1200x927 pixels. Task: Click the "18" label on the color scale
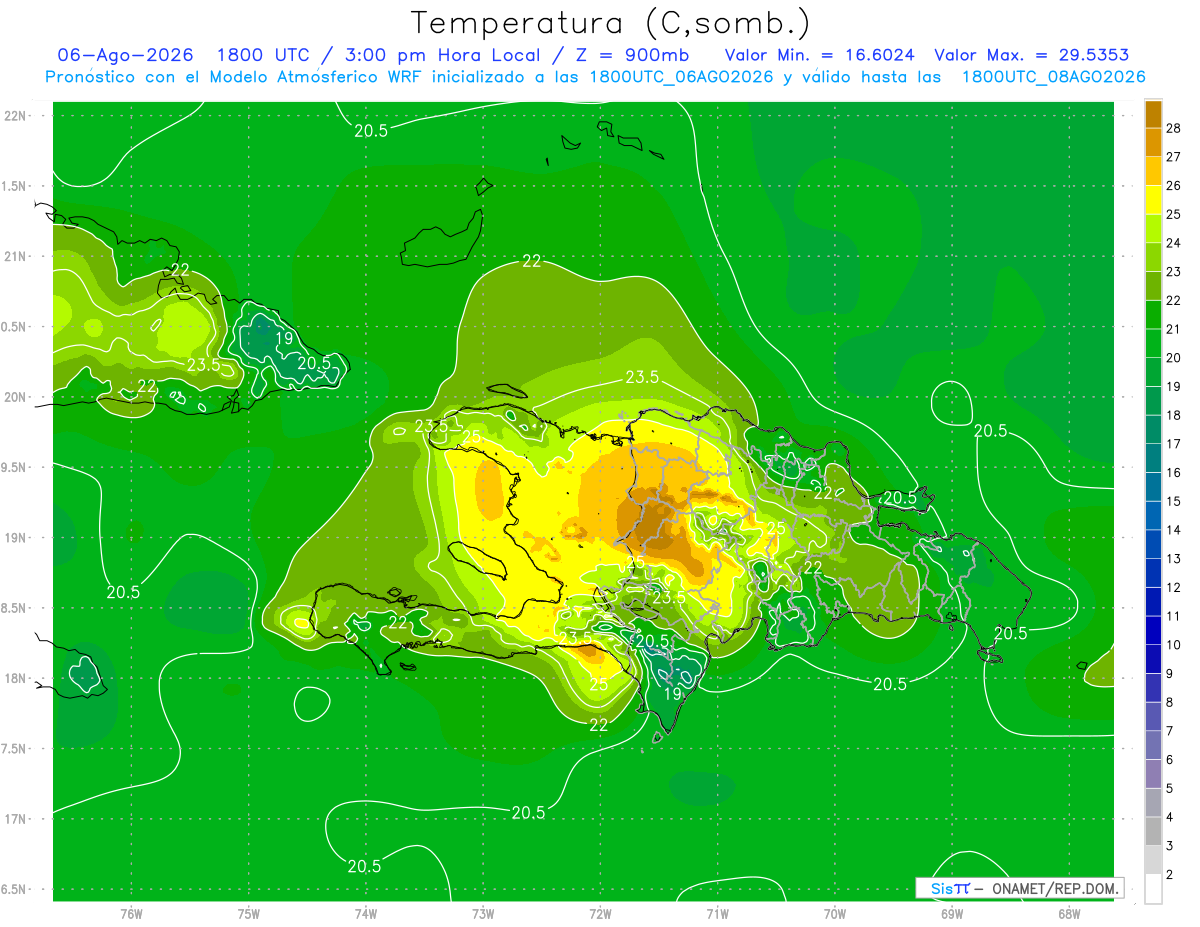pos(1173,415)
